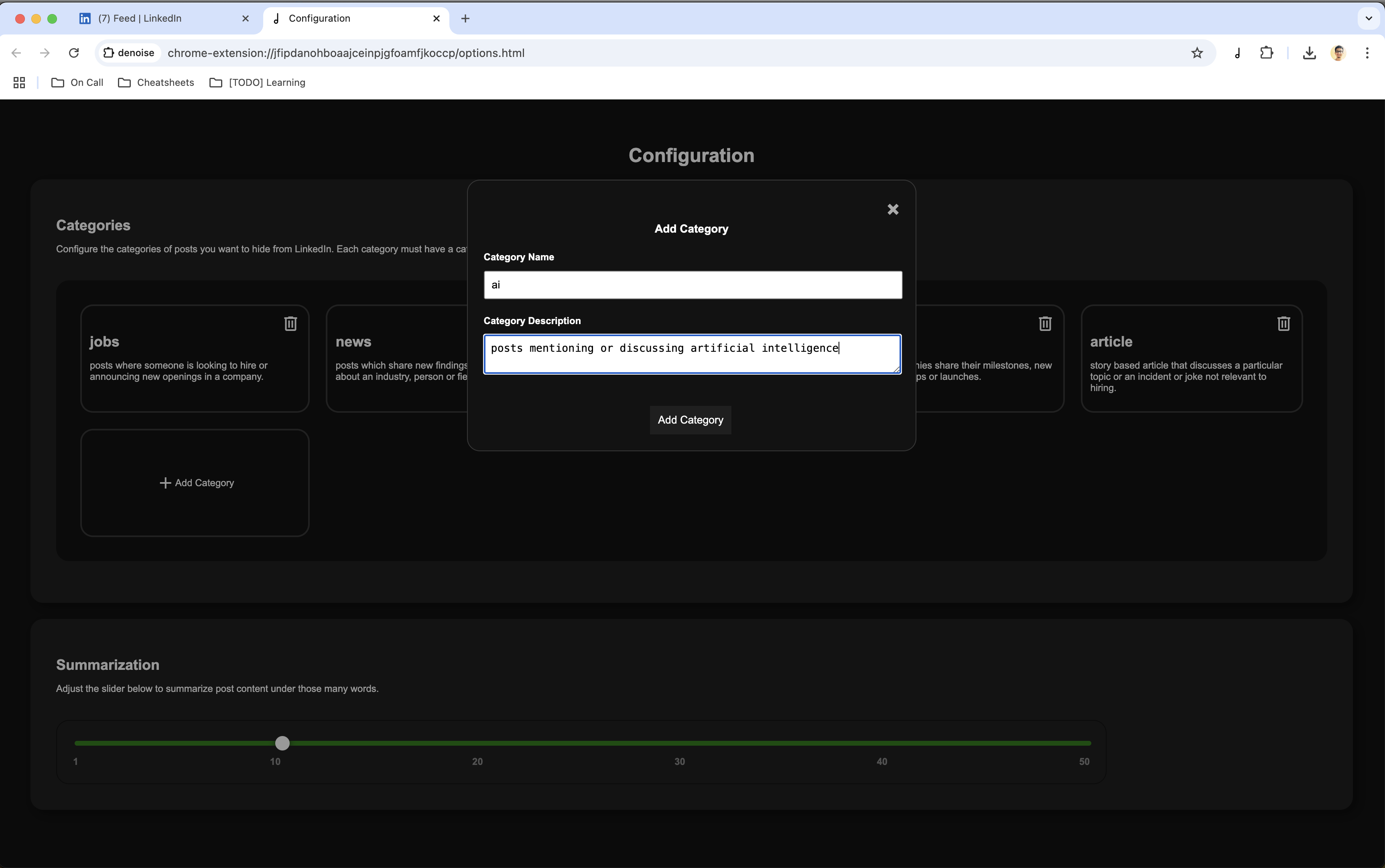Open the Chrome extensions puzzle icon

1266,53
